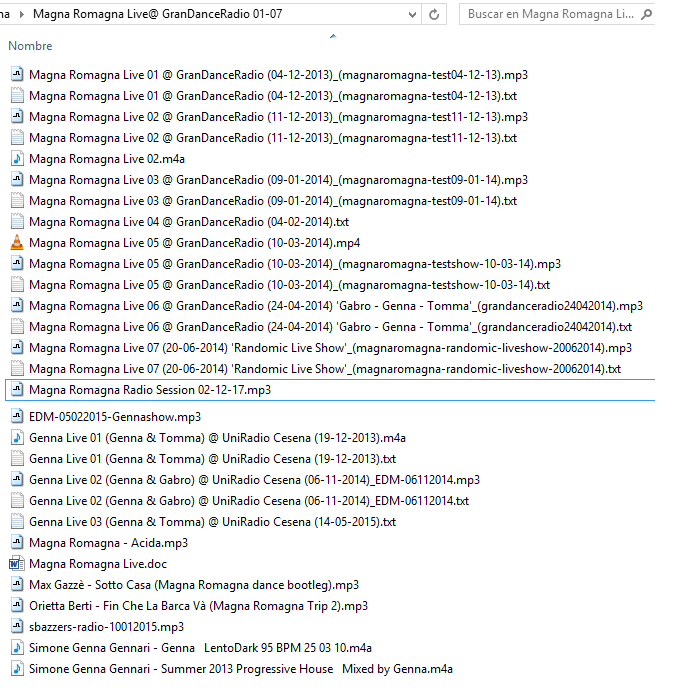Click the text file icon of Magna Romagna Live 04
The image size is (682, 690).
tap(17, 221)
